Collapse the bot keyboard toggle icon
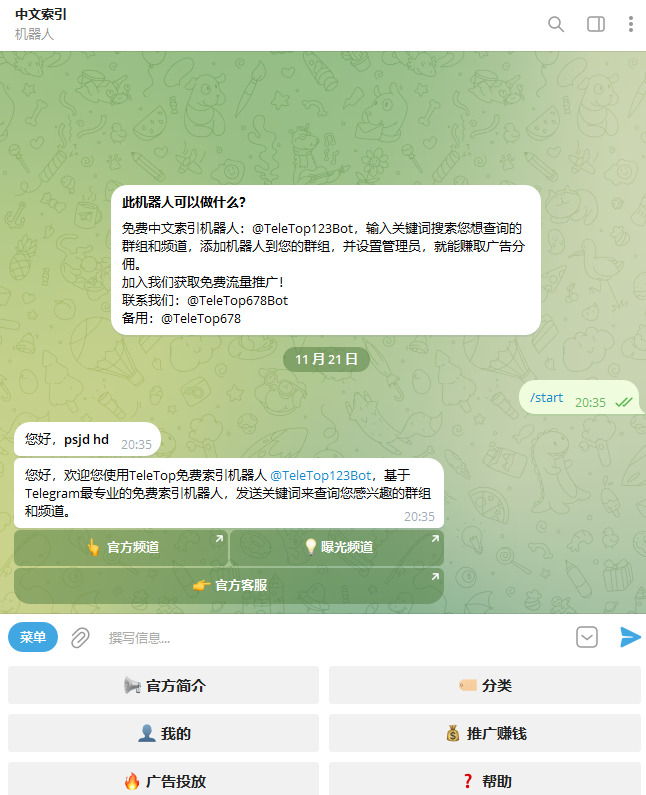 (x=587, y=637)
